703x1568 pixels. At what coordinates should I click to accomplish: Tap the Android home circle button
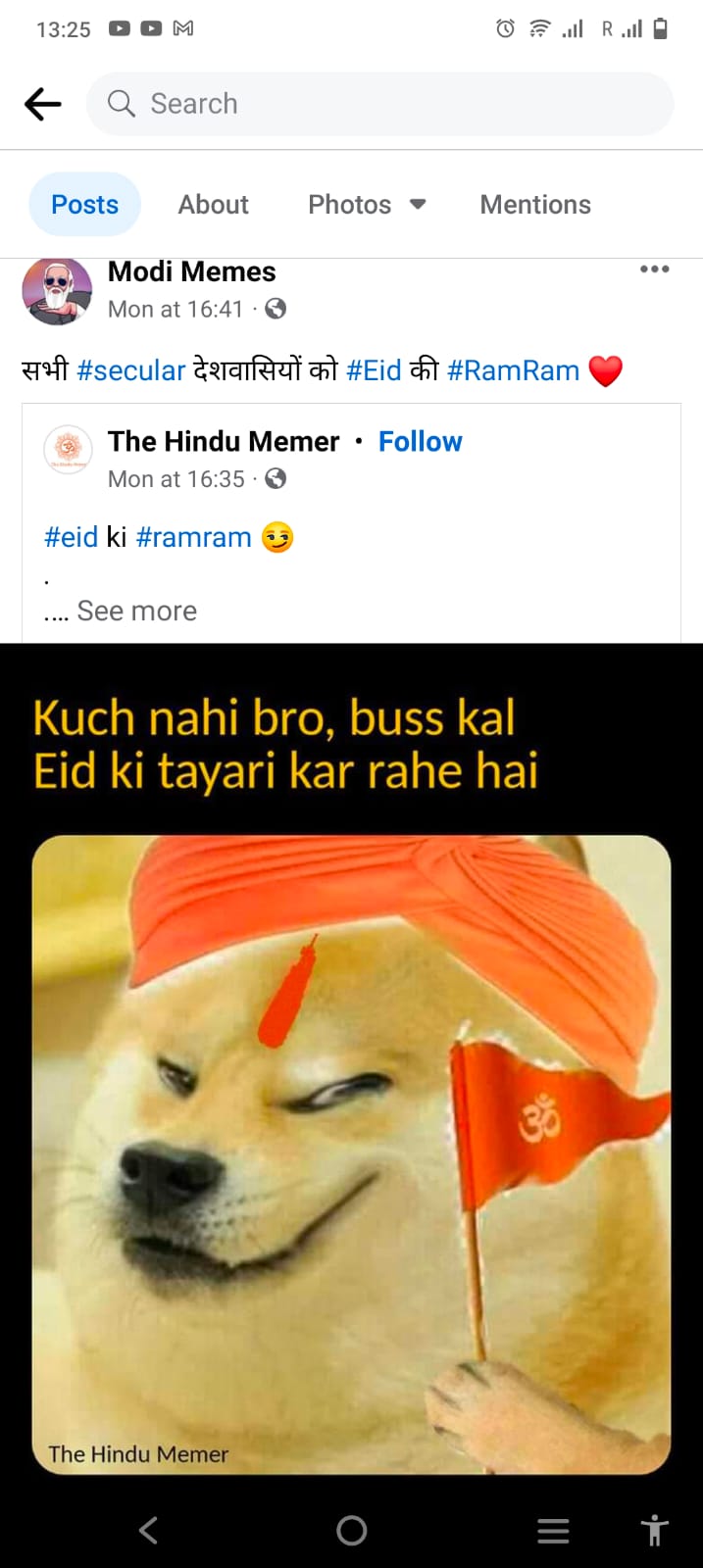(x=351, y=1530)
